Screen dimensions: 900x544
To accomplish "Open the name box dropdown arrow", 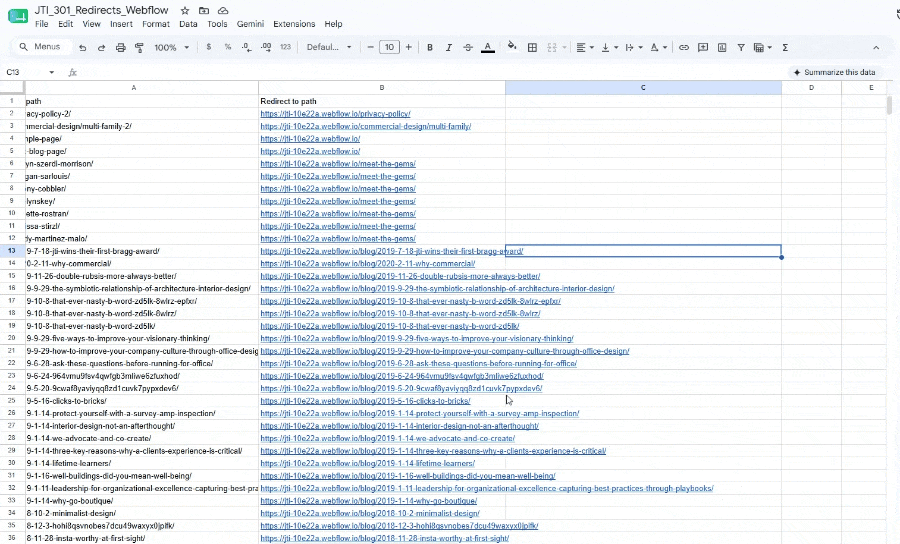I will (x=52, y=72).
